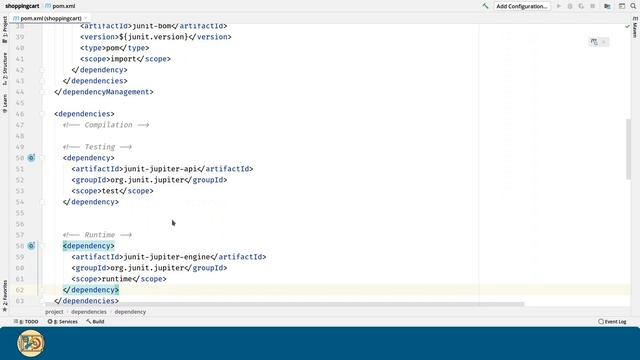Click the 'import' scope value on line 41
Screen dimensions: 640x360
point(124,59)
